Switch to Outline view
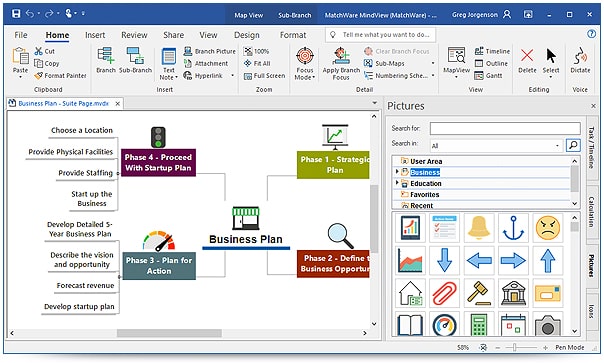604x363 pixels. coord(491,63)
